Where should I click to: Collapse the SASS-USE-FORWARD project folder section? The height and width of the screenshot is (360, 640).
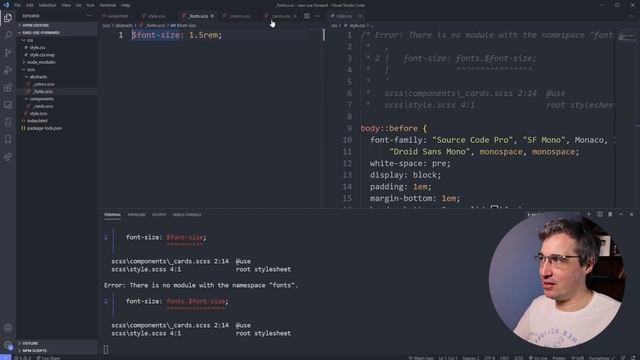pyautogui.click(x=57, y=33)
